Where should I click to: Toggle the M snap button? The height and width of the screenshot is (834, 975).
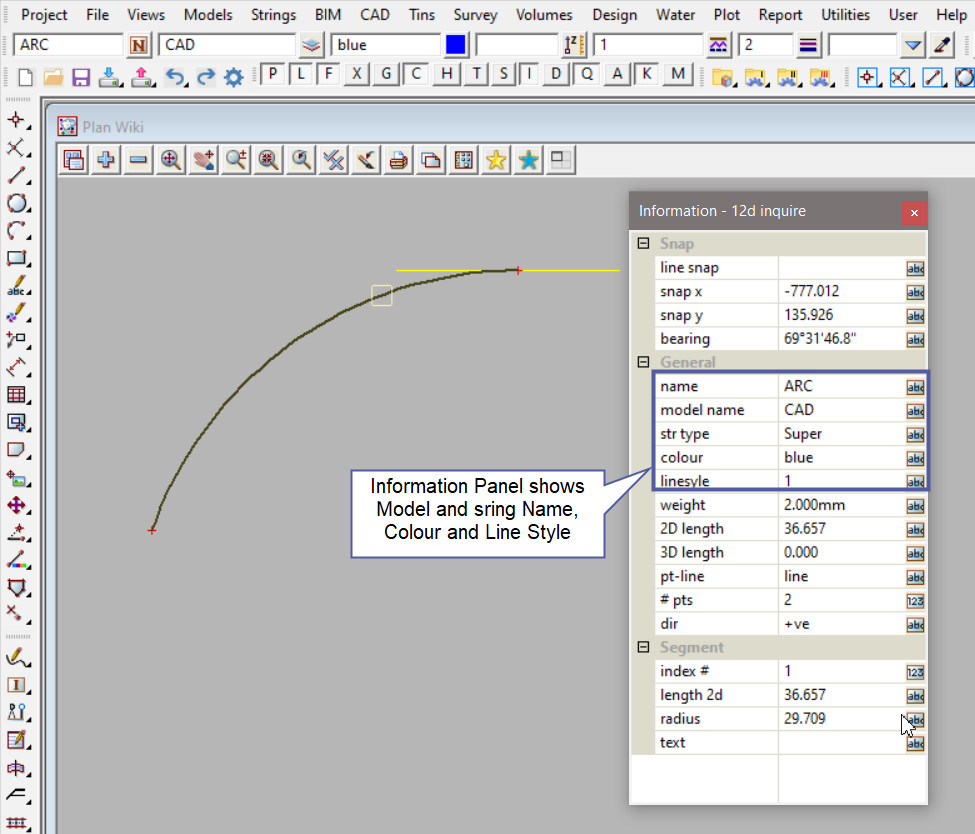click(x=678, y=74)
